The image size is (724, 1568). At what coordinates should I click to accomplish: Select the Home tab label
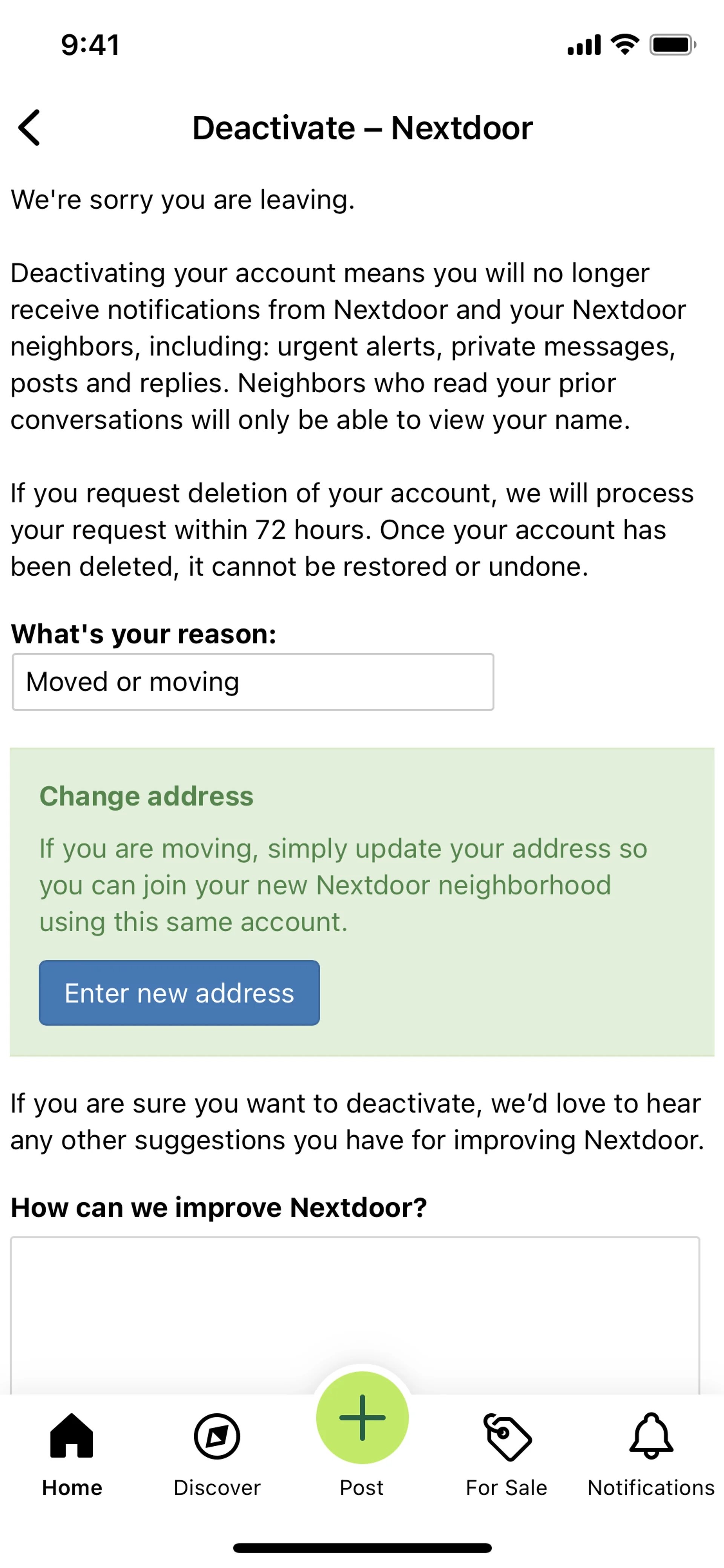72,1488
